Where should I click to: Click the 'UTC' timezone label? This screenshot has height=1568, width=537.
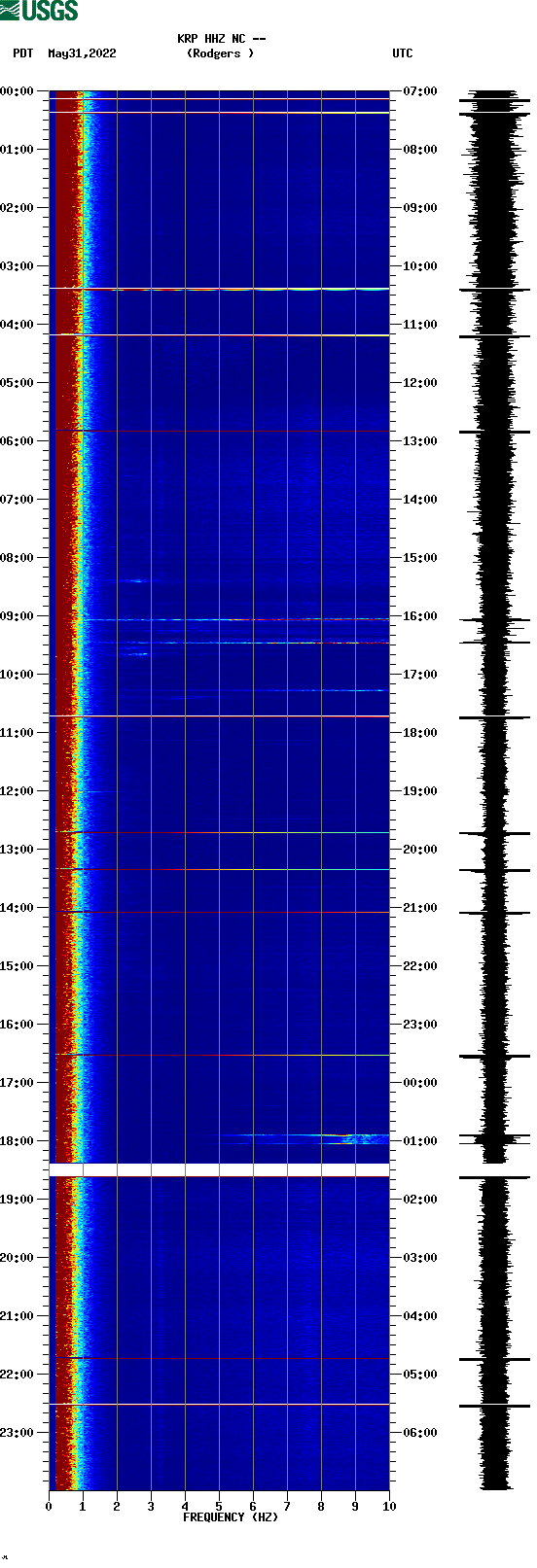point(403,53)
